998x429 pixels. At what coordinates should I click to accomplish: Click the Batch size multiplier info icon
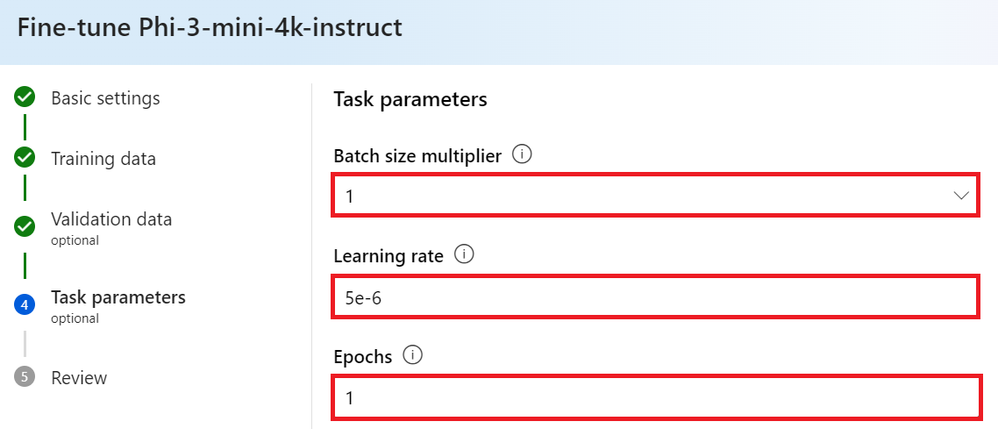(x=521, y=155)
